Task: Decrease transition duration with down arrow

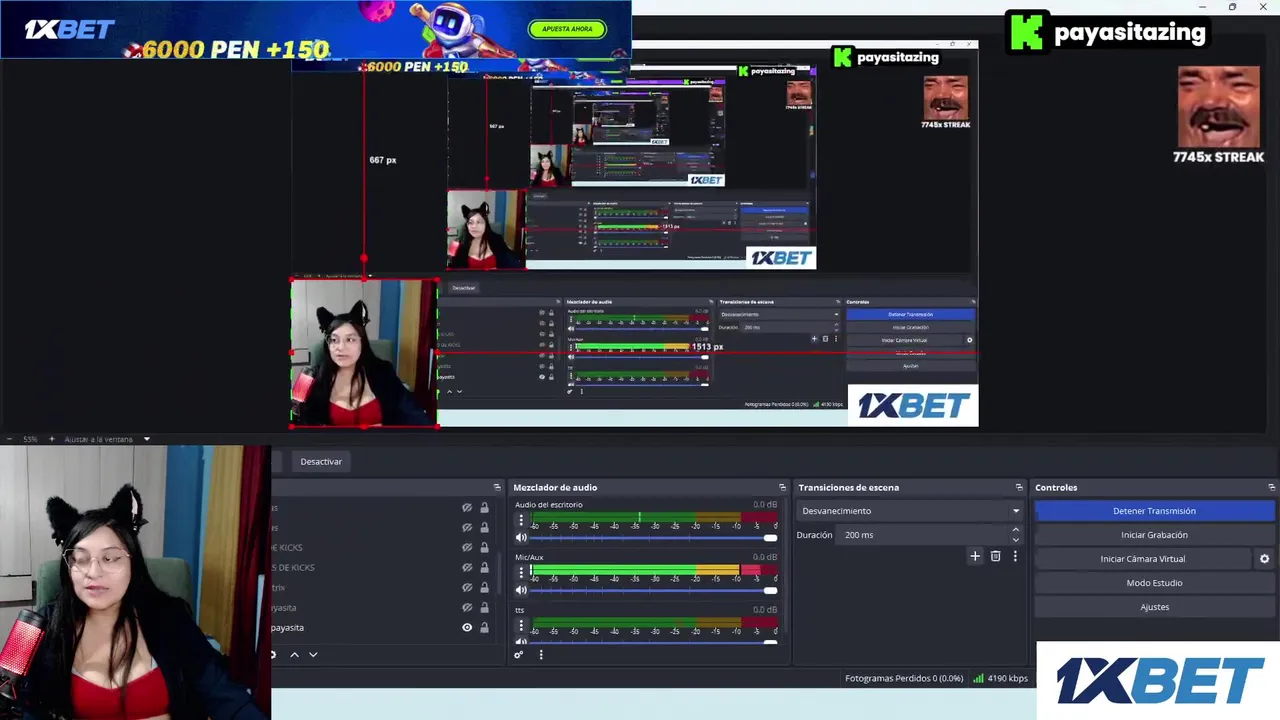Action: click(x=1016, y=539)
